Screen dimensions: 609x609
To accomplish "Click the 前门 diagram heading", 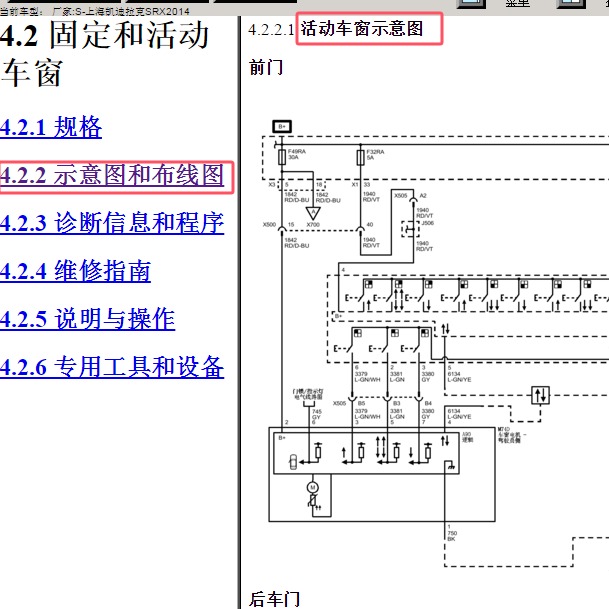I will pyautogui.click(x=266, y=67).
